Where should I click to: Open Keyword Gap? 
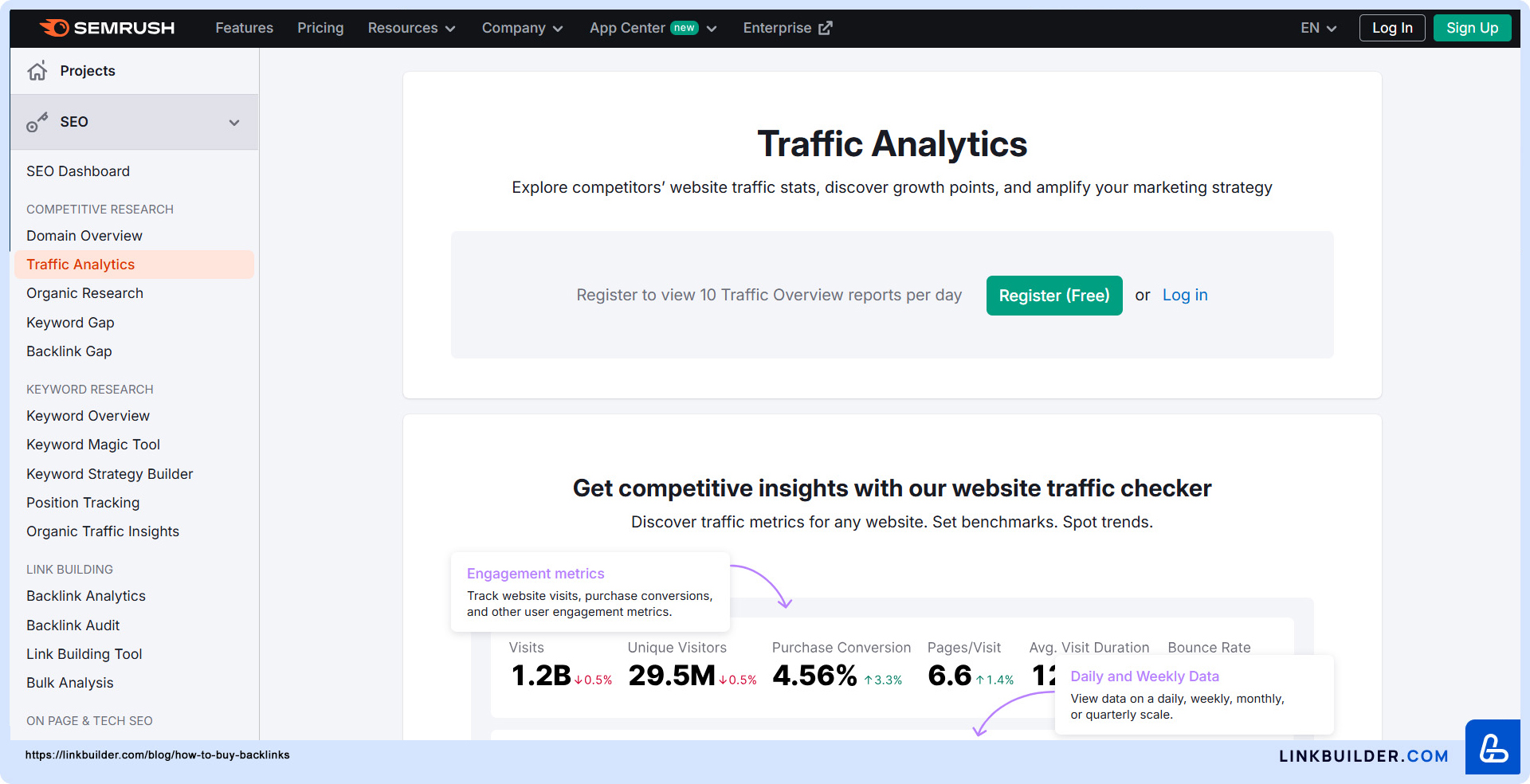coord(70,323)
